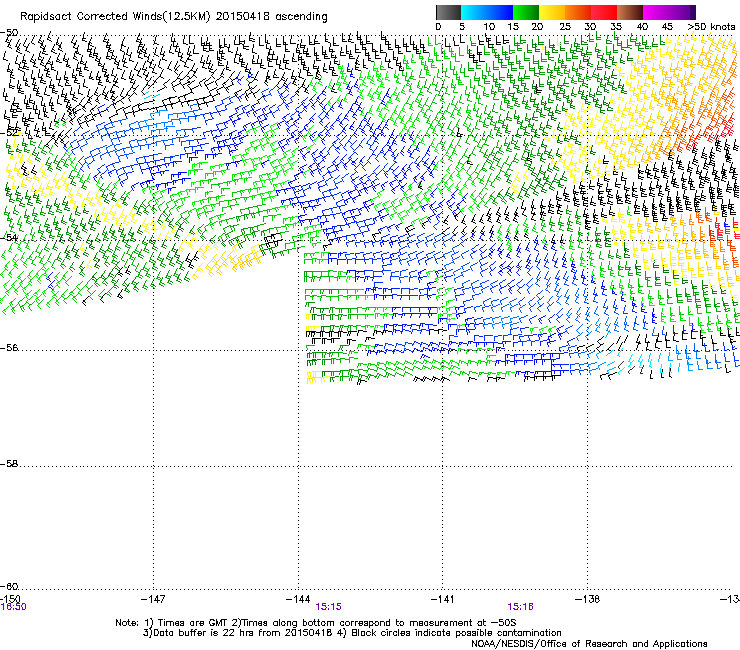Click the gray 0-5 knots color band
Viewport: 740px width, 650px height.
click(448, 12)
